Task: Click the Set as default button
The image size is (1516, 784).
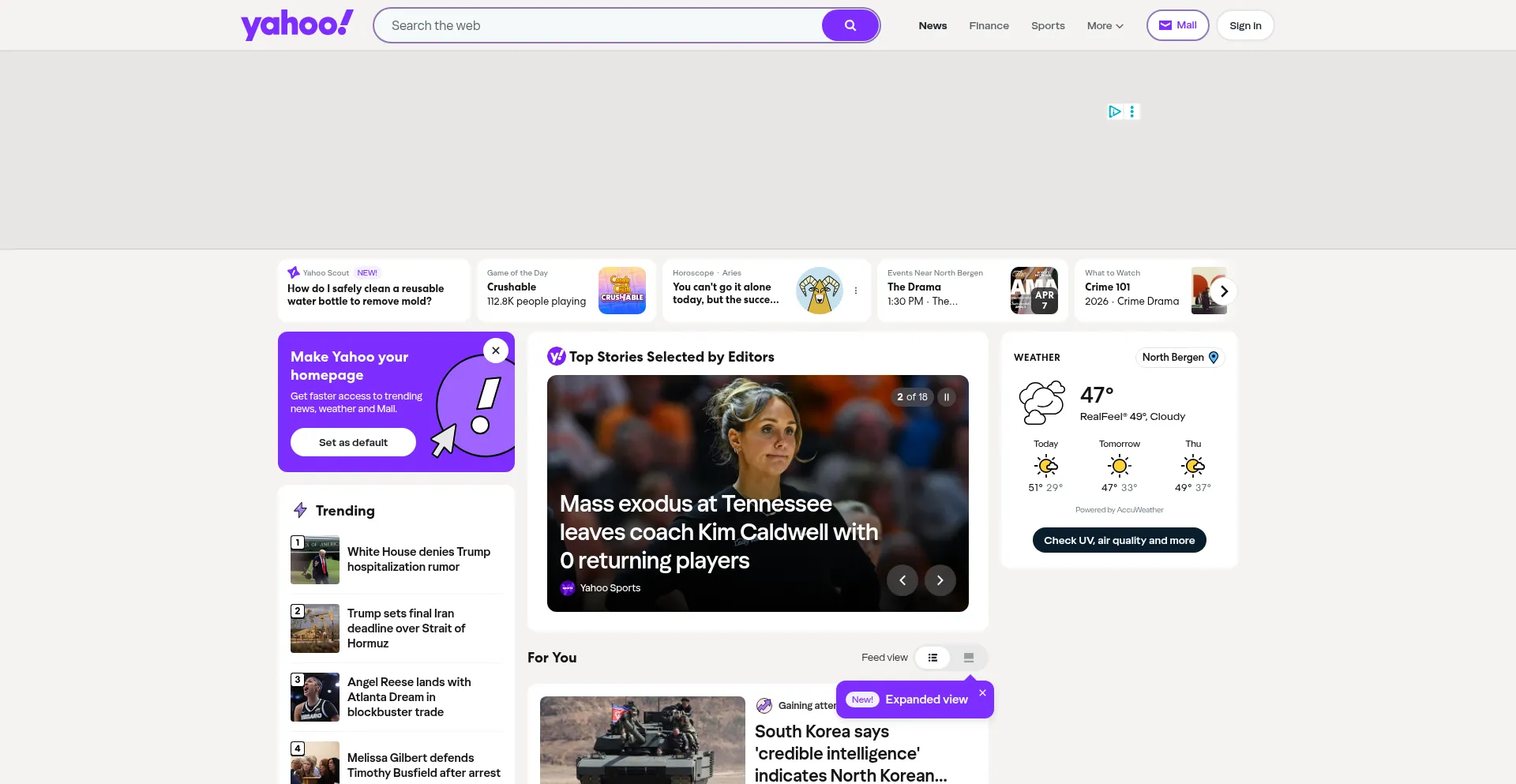Action: 353,442
